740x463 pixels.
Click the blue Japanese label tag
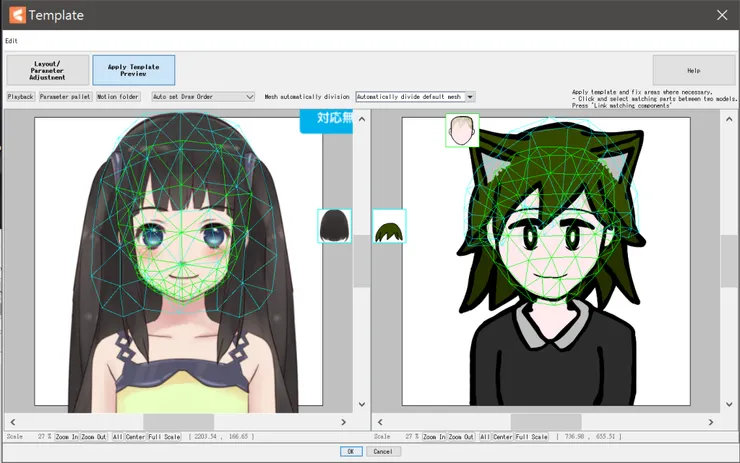click(327, 121)
